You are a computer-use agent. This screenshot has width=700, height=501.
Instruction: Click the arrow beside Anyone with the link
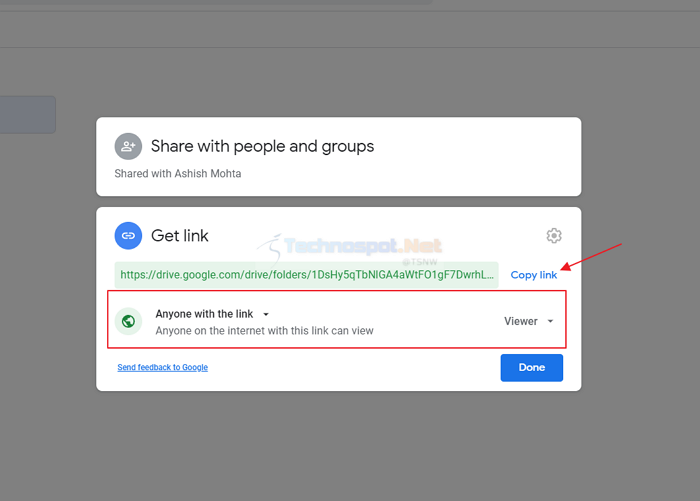pyautogui.click(x=266, y=314)
